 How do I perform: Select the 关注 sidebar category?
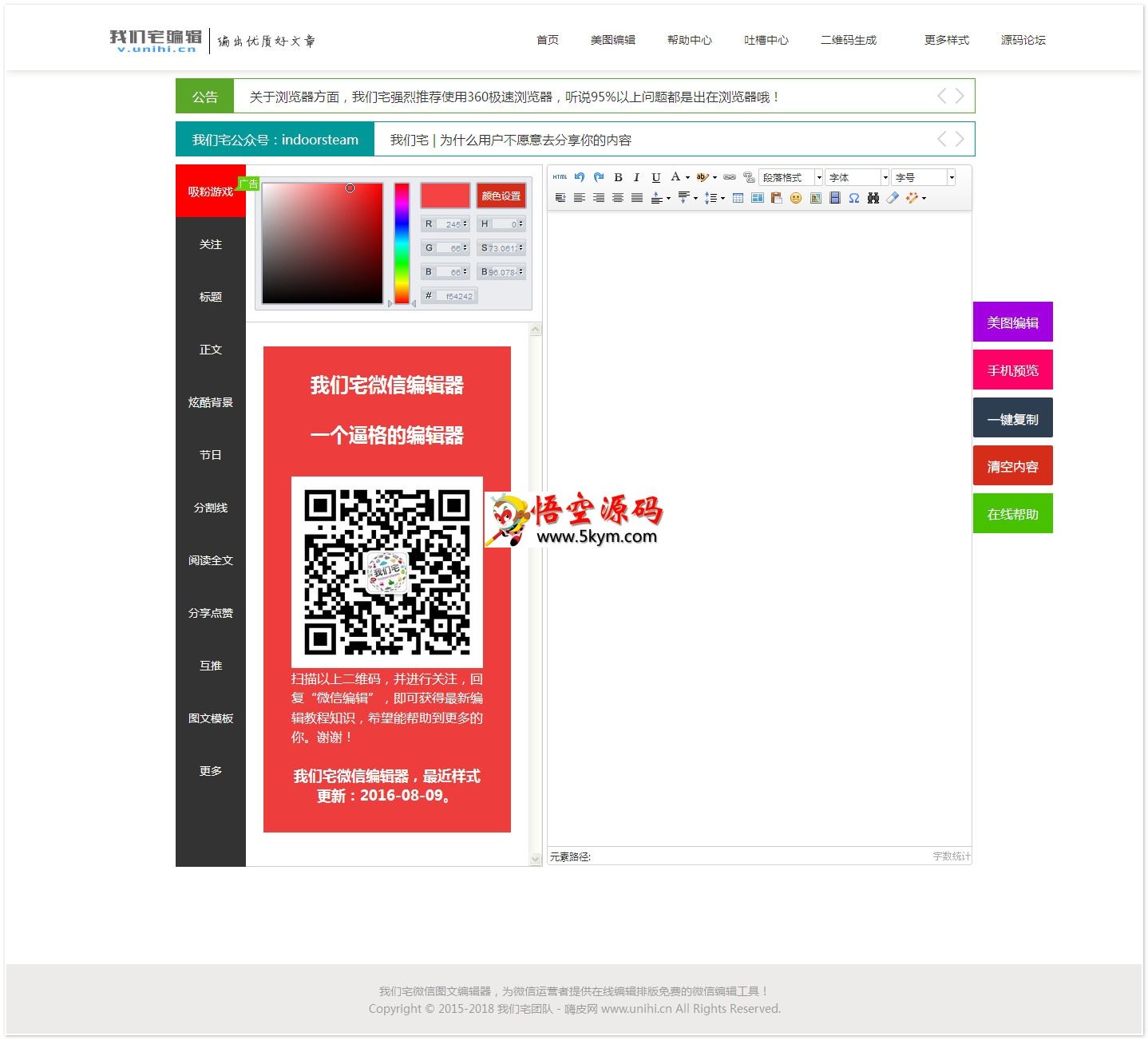(211, 244)
